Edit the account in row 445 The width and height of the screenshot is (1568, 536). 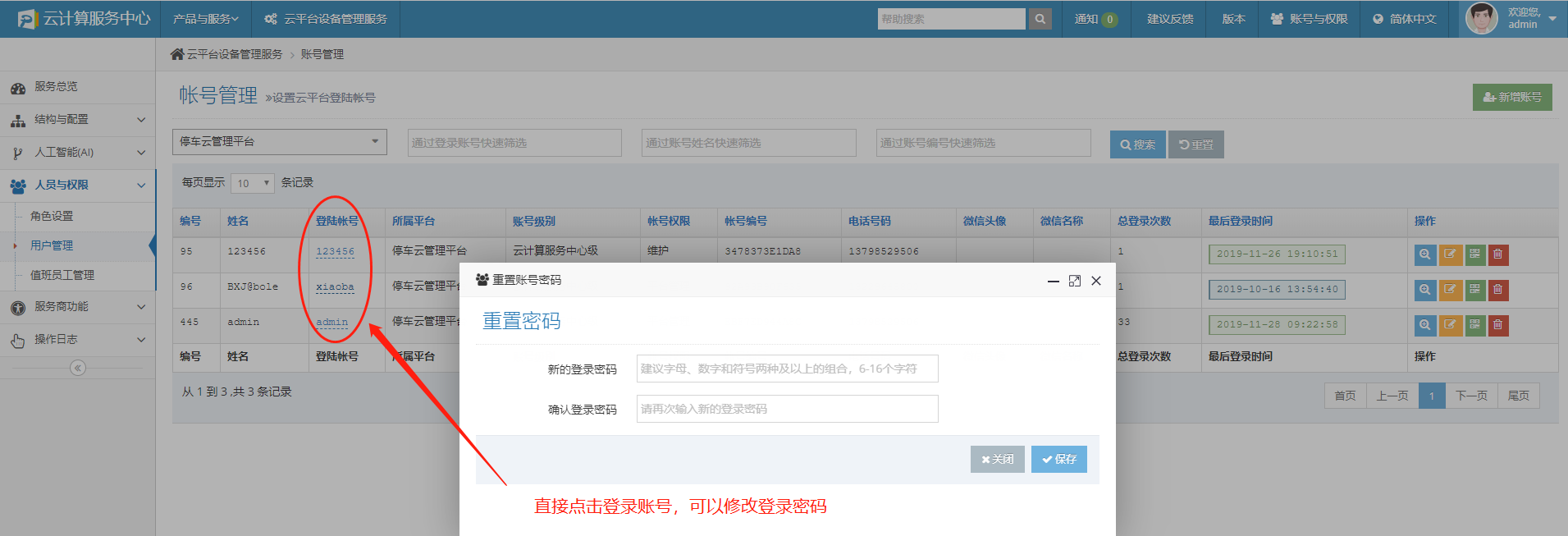pyautogui.click(x=1450, y=325)
